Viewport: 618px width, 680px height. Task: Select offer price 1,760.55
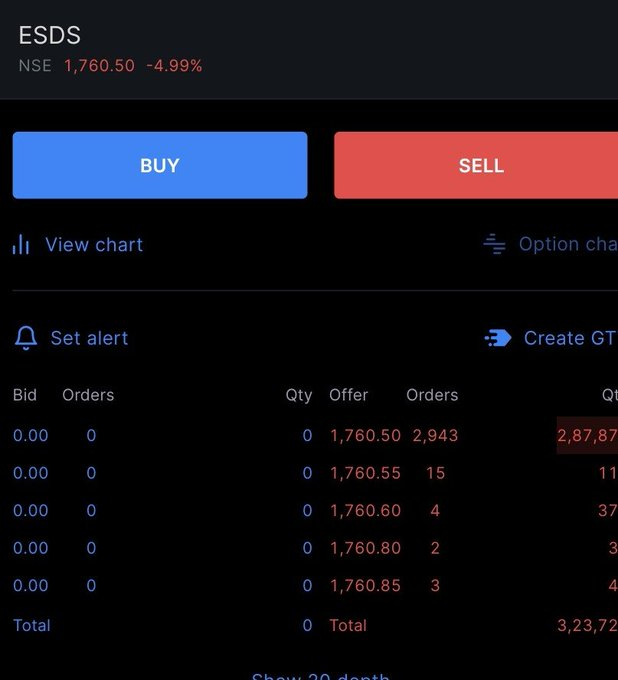(366, 473)
